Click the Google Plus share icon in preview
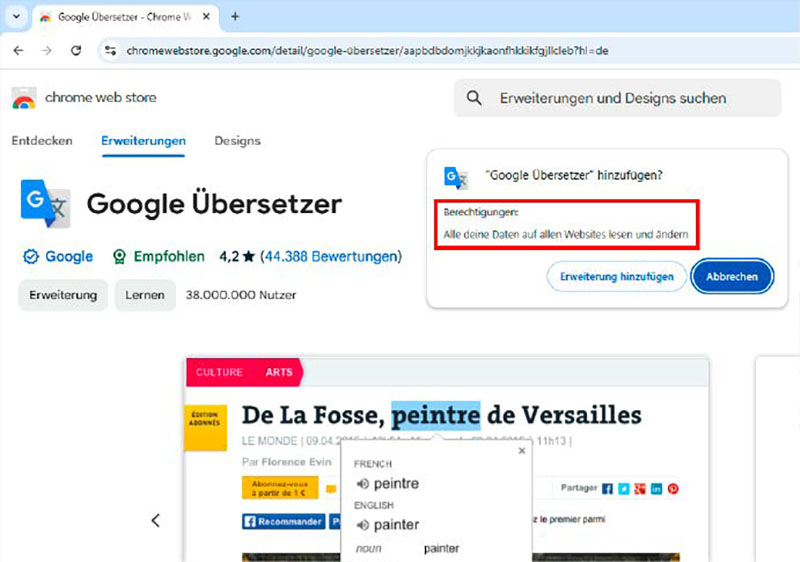 click(640, 489)
